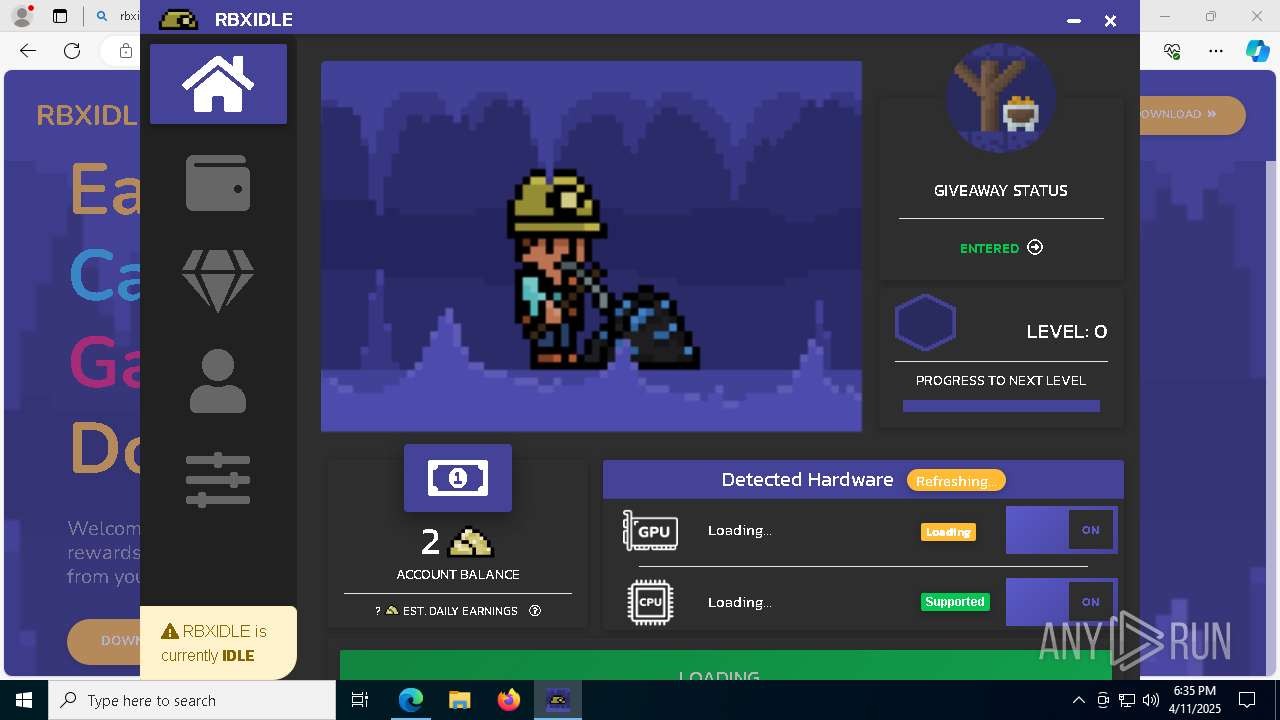
Task: Open the notification center
Action: point(1247,700)
